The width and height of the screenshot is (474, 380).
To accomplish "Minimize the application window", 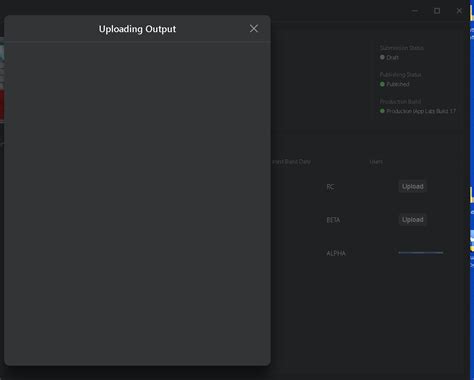I will pos(415,11).
